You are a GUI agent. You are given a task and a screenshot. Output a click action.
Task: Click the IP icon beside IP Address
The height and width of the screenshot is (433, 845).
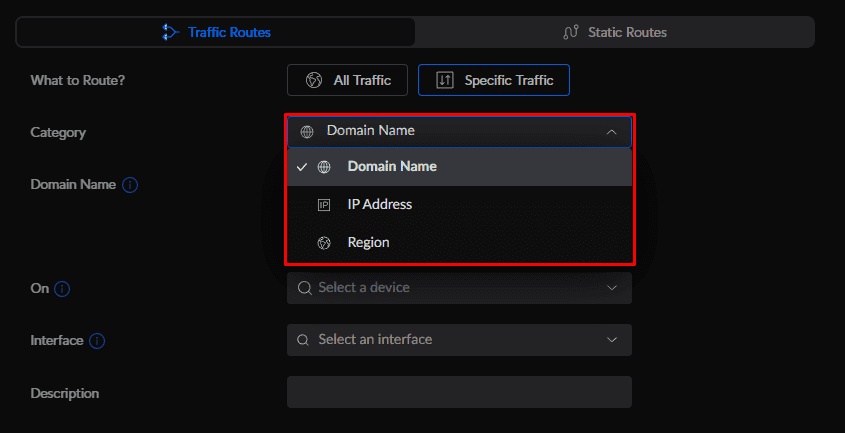pyautogui.click(x=324, y=205)
